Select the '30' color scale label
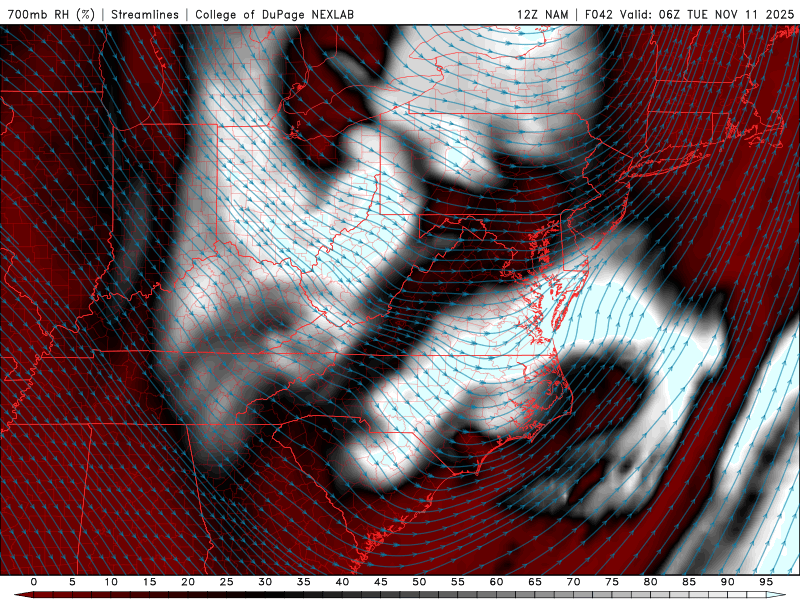Image resolution: width=800 pixels, height=600 pixels. (265, 582)
